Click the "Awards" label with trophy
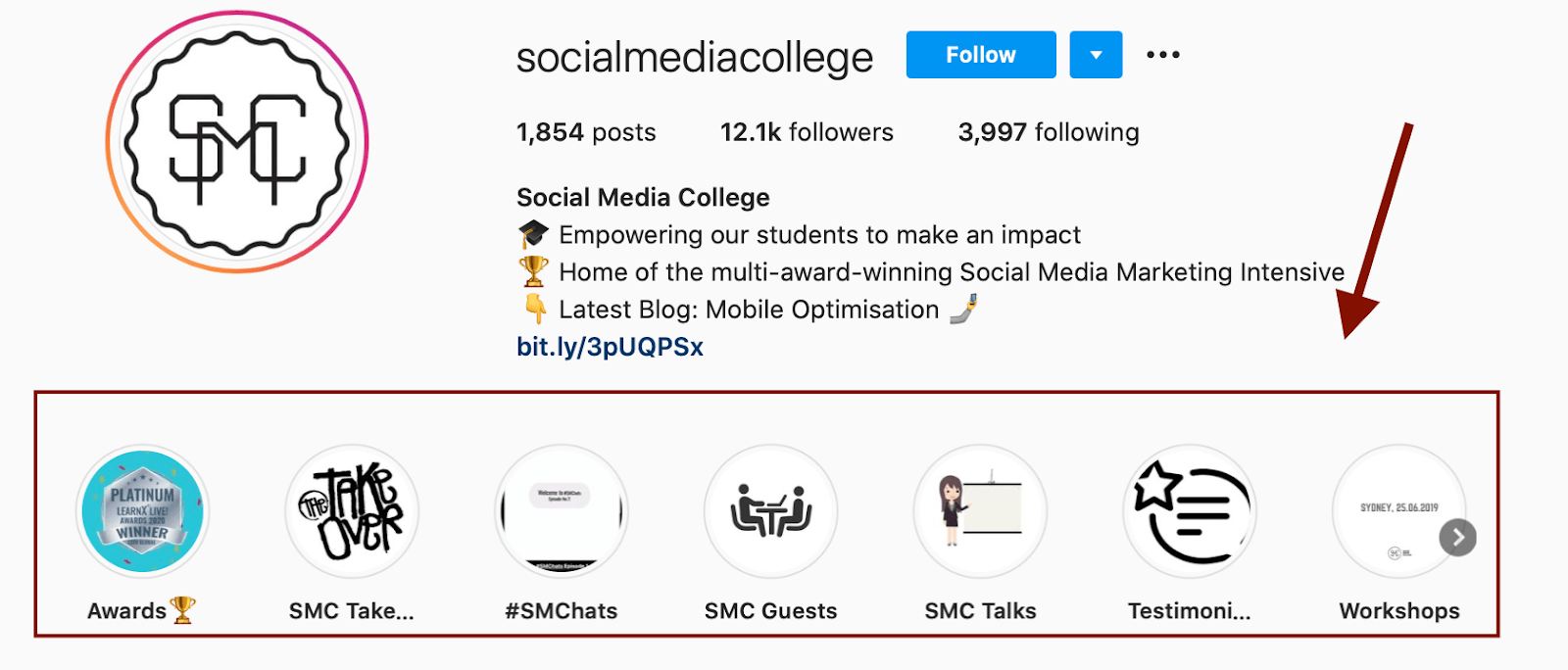1568x670 pixels. click(141, 611)
